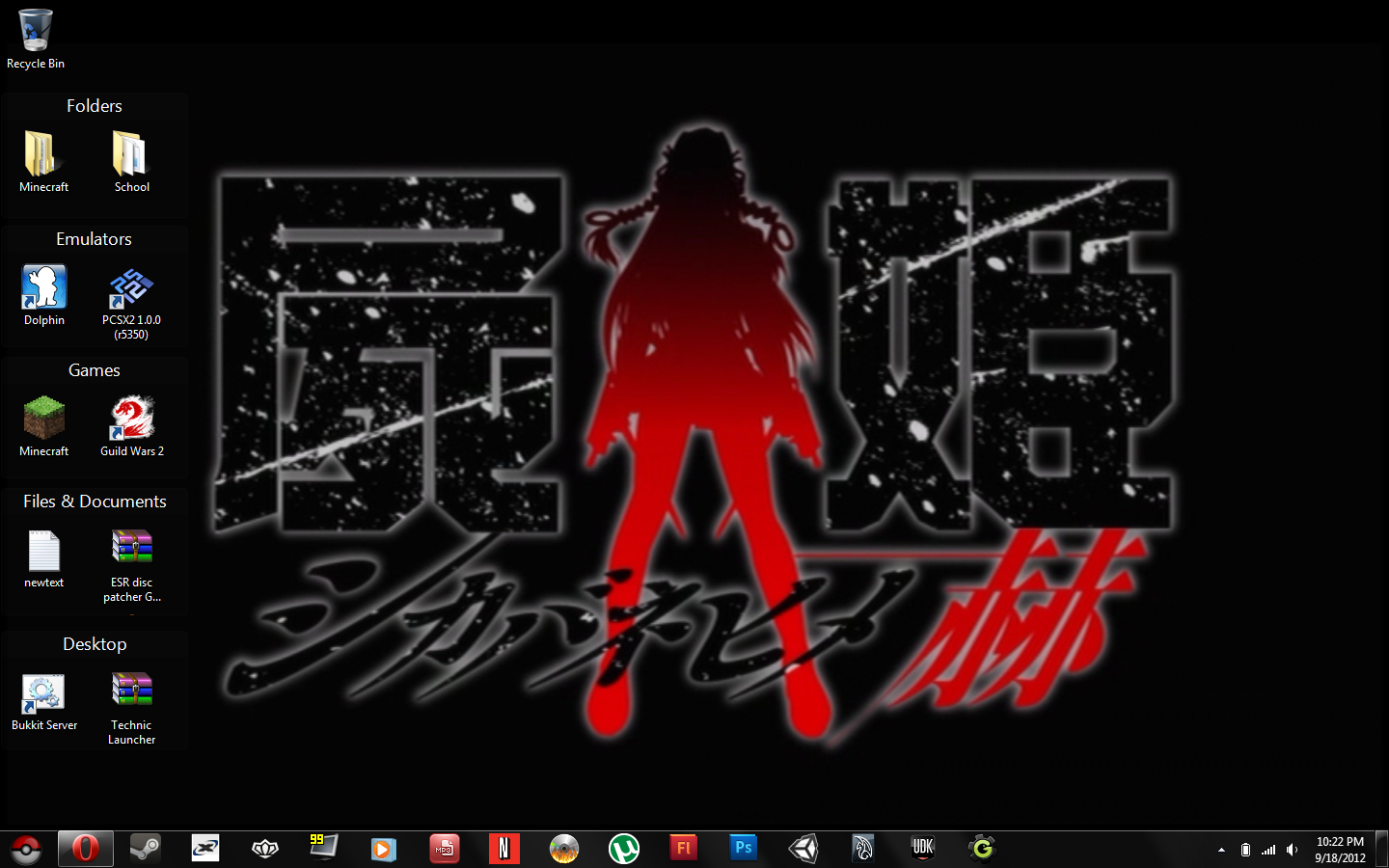Launch Opera browser from taskbar

click(x=85, y=849)
